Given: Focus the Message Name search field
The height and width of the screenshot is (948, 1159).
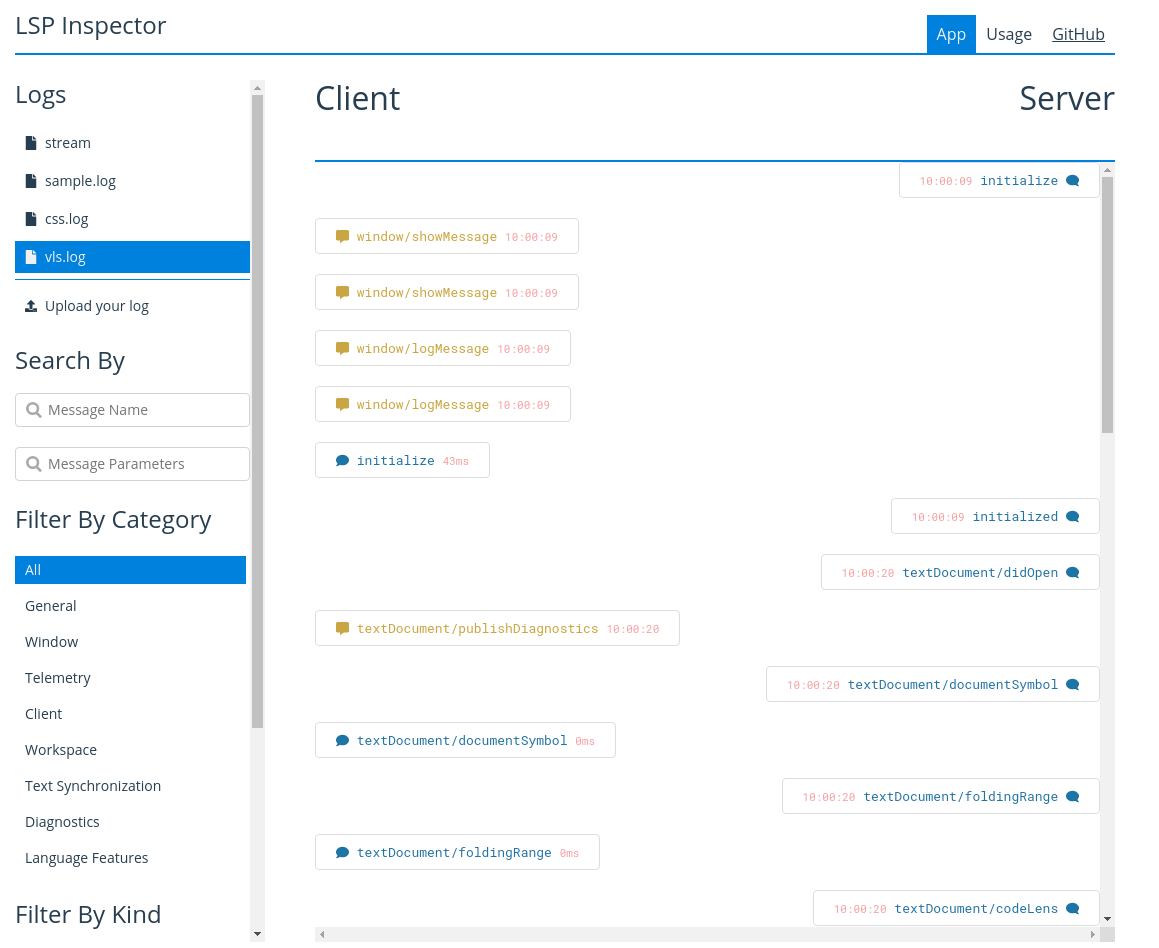Looking at the screenshot, I should click(132, 409).
